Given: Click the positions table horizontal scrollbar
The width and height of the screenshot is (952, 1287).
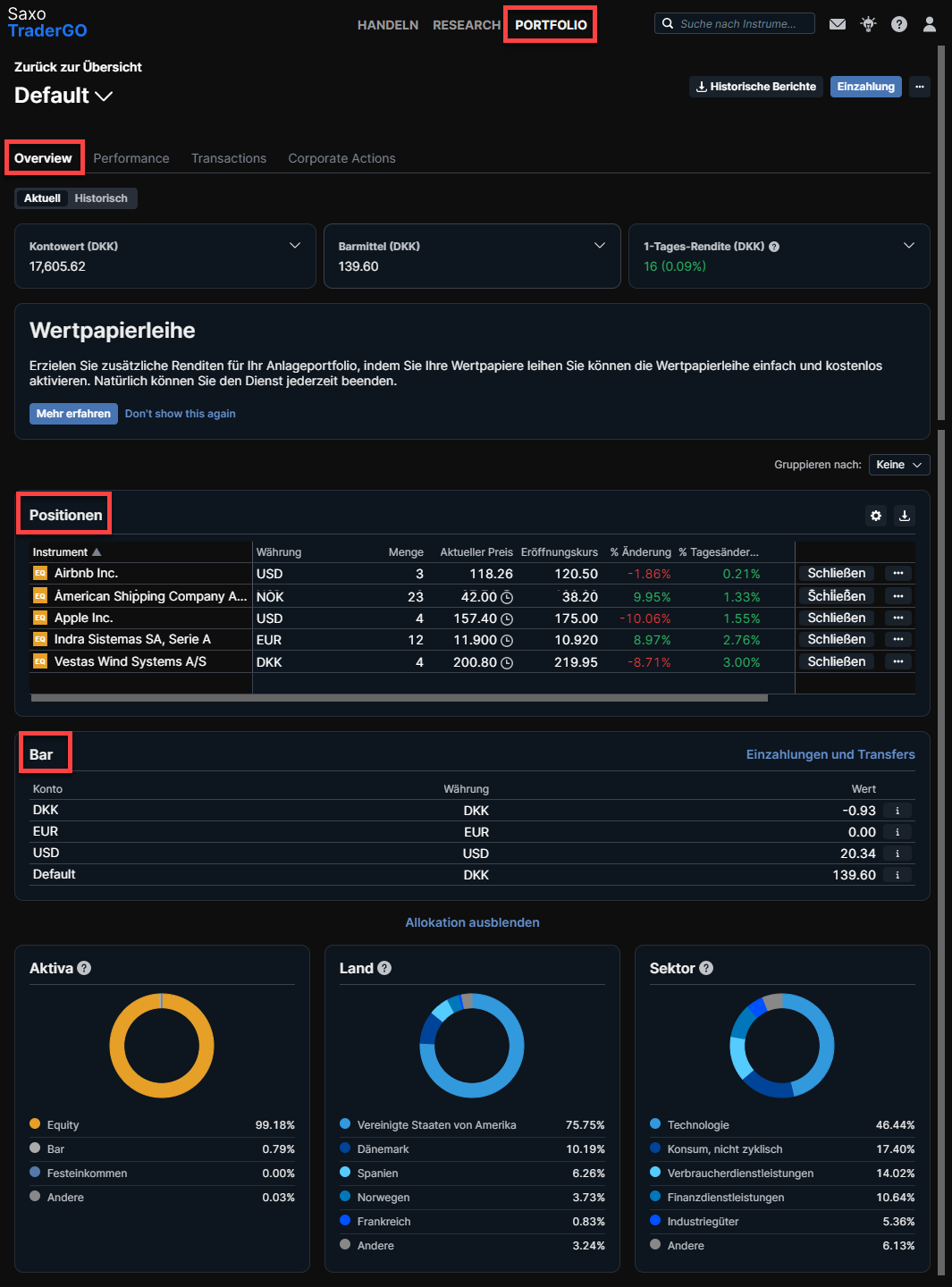Looking at the screenshot, I should [x=399, y=698].
